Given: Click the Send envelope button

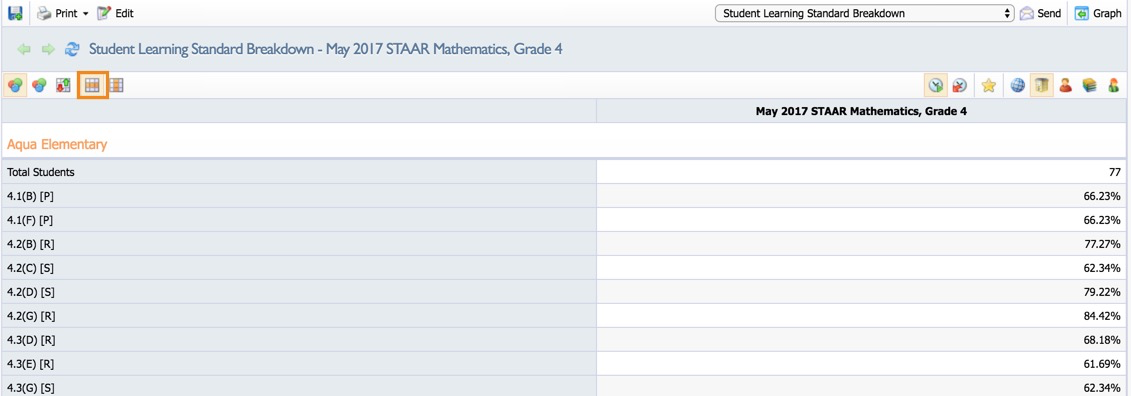Looking at the screenshot, I should pos(1039,13).
